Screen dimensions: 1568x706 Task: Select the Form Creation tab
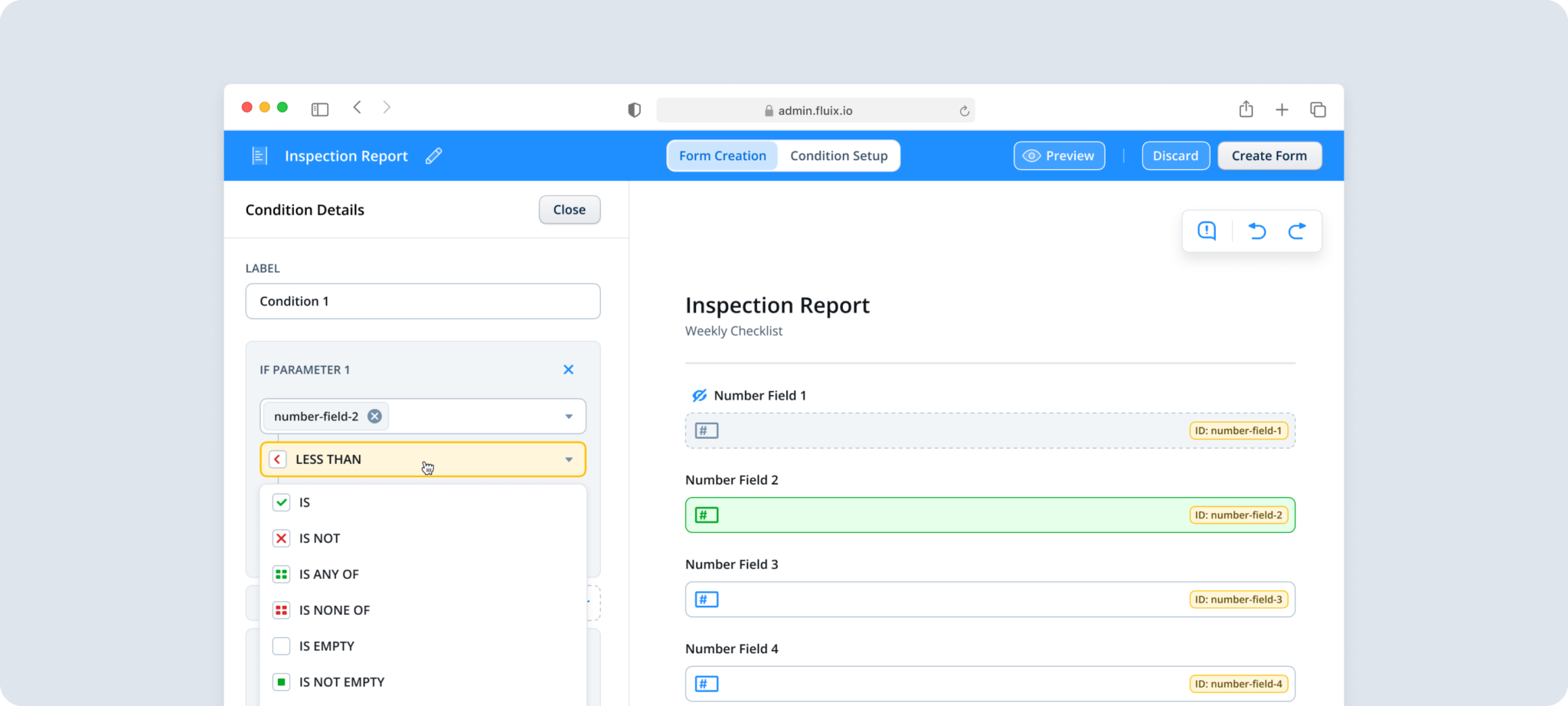point(722,155)
